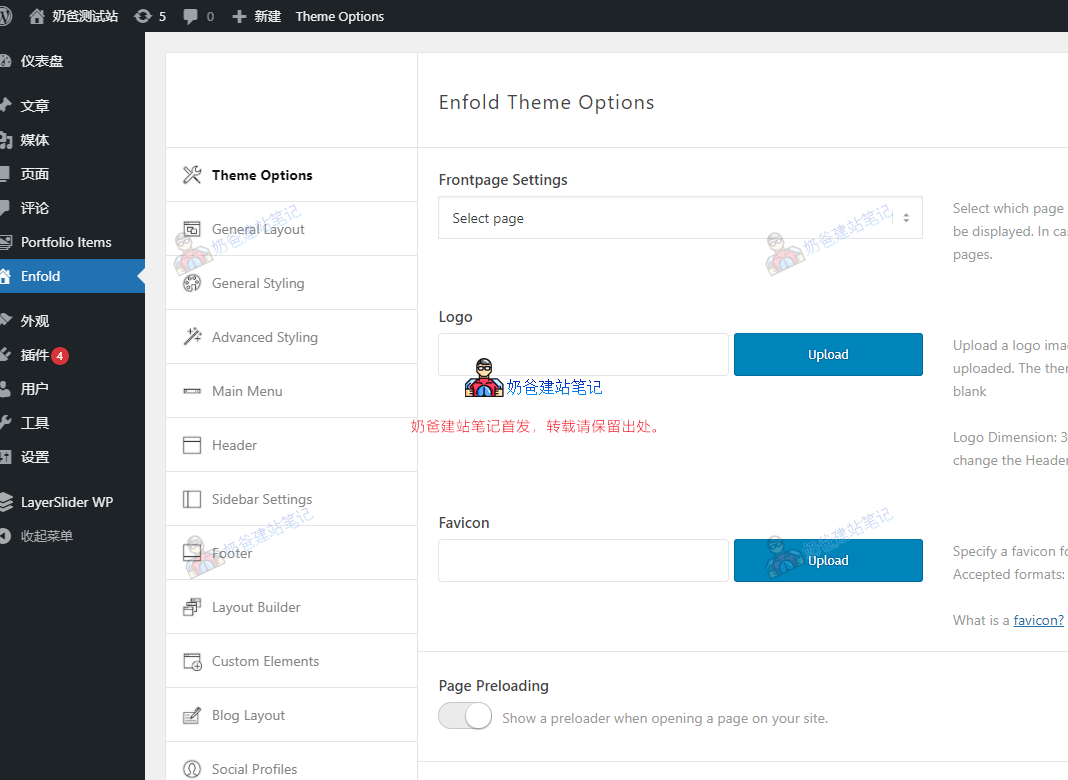
Task: Open the Frontpage Settings Select page dropdown
Action: click(680, 218)
